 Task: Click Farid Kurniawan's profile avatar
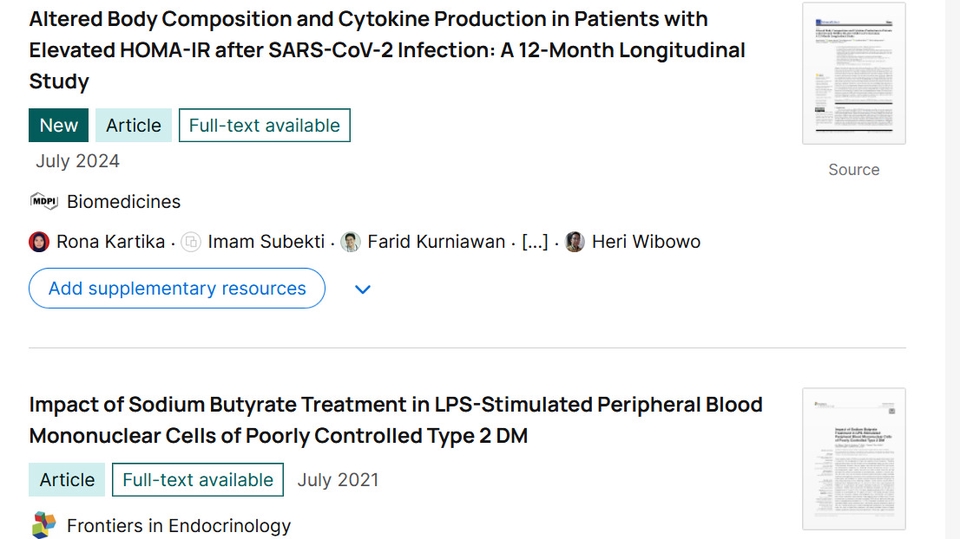coord(351,242)
